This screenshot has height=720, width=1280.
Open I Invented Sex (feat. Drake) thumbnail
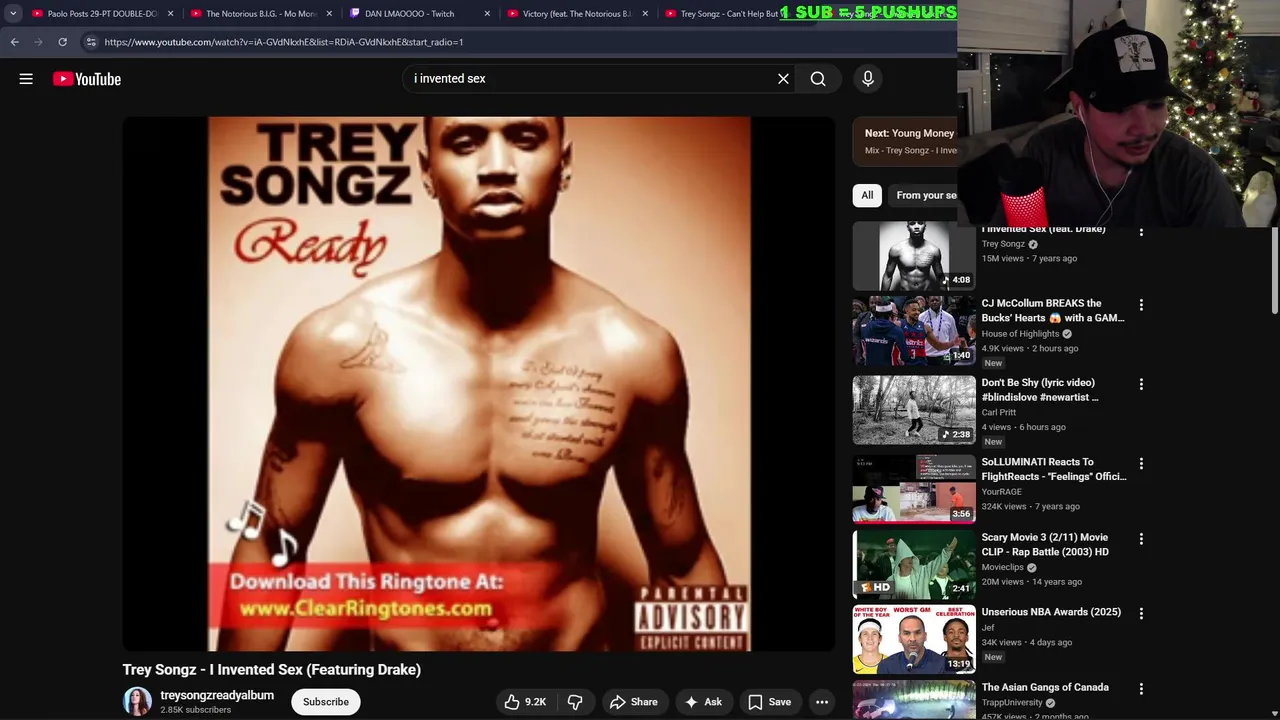click(x=914, y=258)
